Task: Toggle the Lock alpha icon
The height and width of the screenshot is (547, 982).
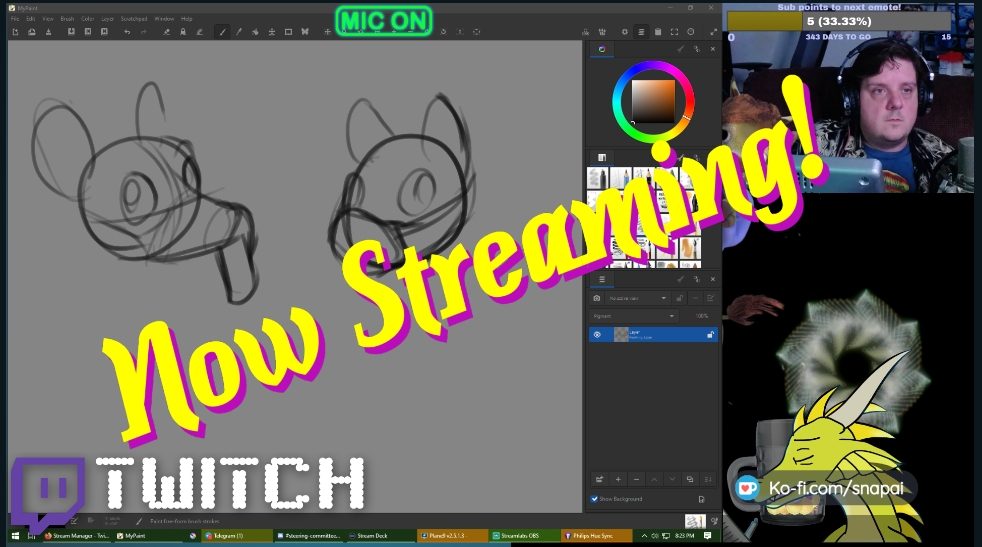Action: coord(183,32)
